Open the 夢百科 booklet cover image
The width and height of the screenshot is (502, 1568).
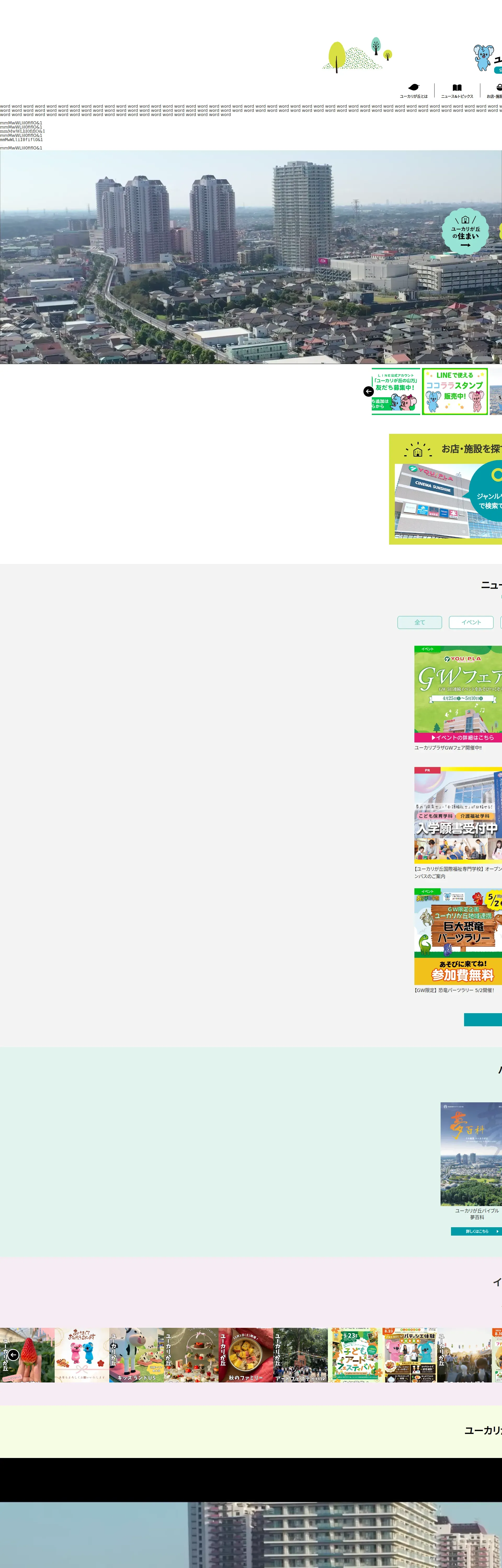pyautogui.click(x=471, y=1154)
